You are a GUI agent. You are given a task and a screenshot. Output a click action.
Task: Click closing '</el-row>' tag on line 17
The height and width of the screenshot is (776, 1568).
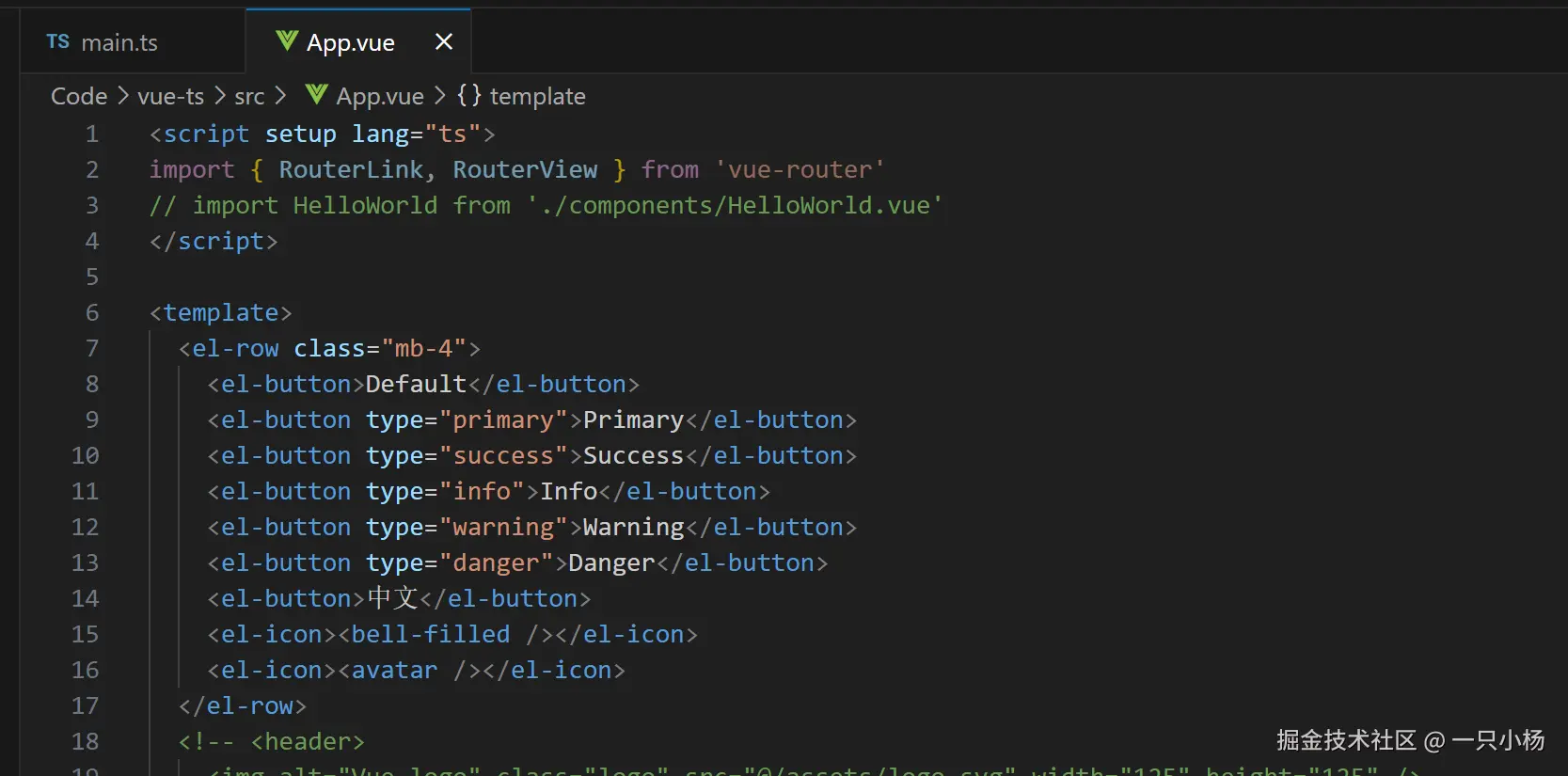243,705
